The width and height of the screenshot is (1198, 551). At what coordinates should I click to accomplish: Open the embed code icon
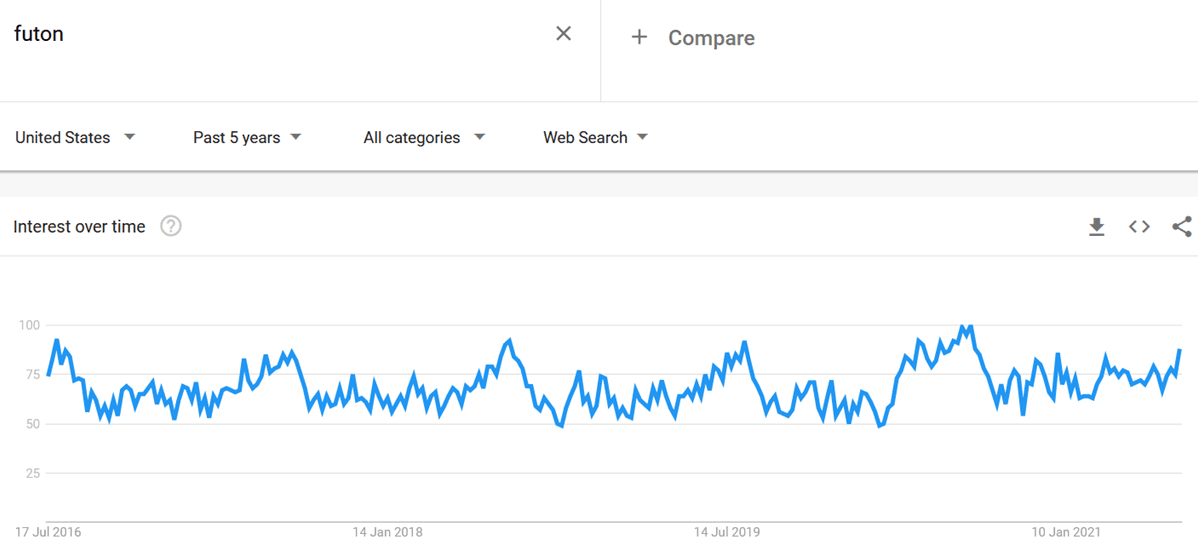tap(1139, 227)
